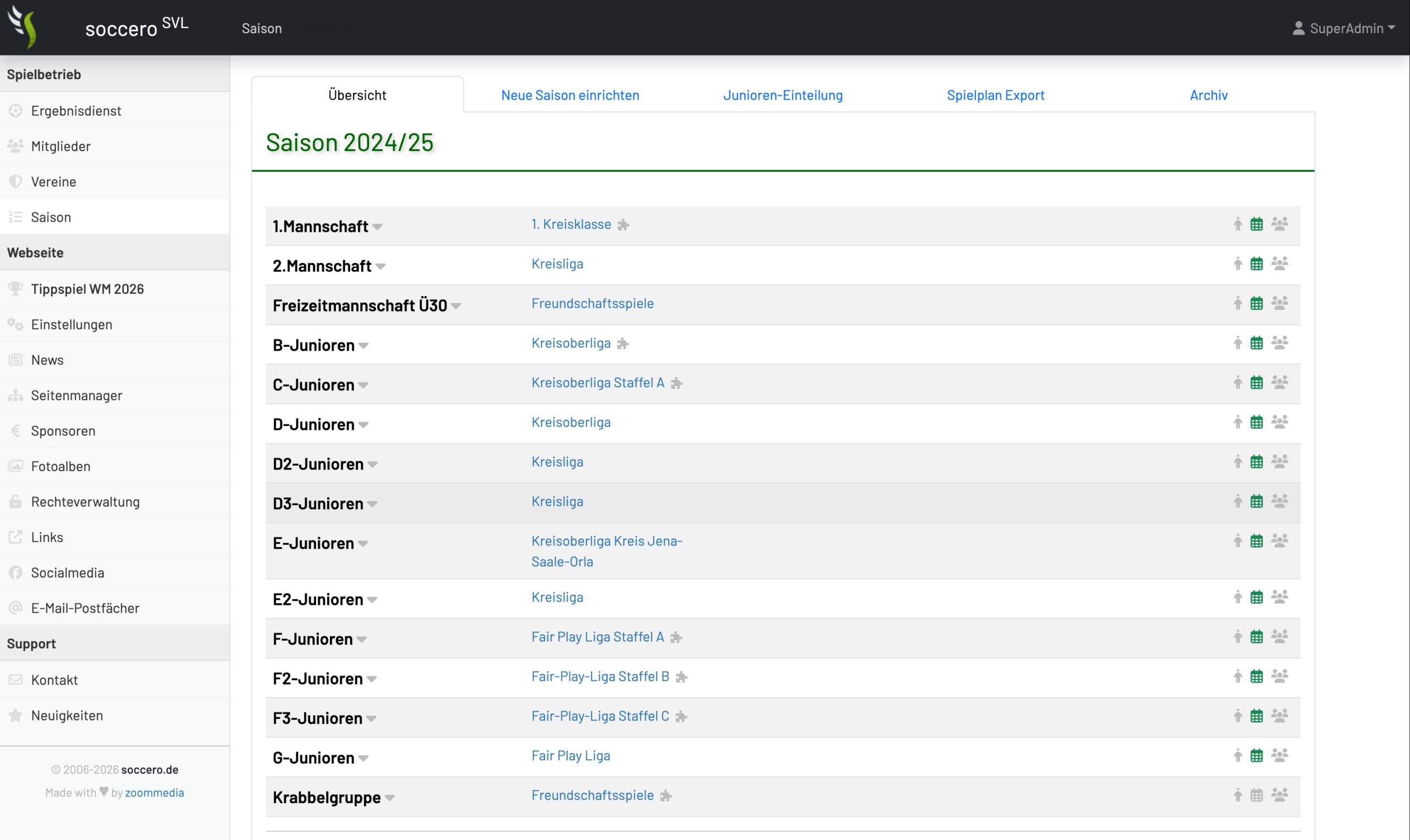Open group icon for G-Junioren row
This screenshot has height=840, width=1410.
[1280, 756]
